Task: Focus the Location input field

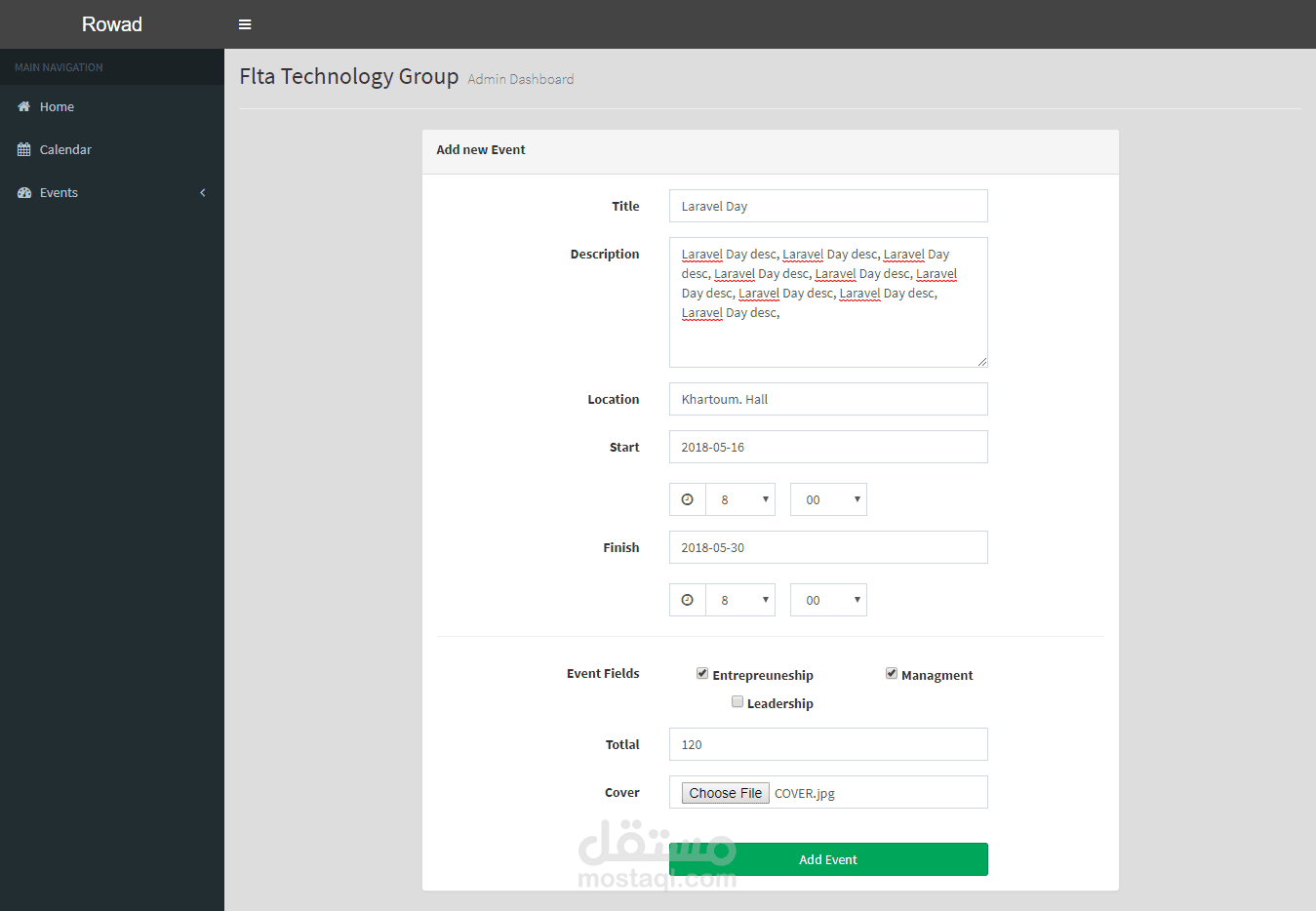Action: click(x=828, y=399)
